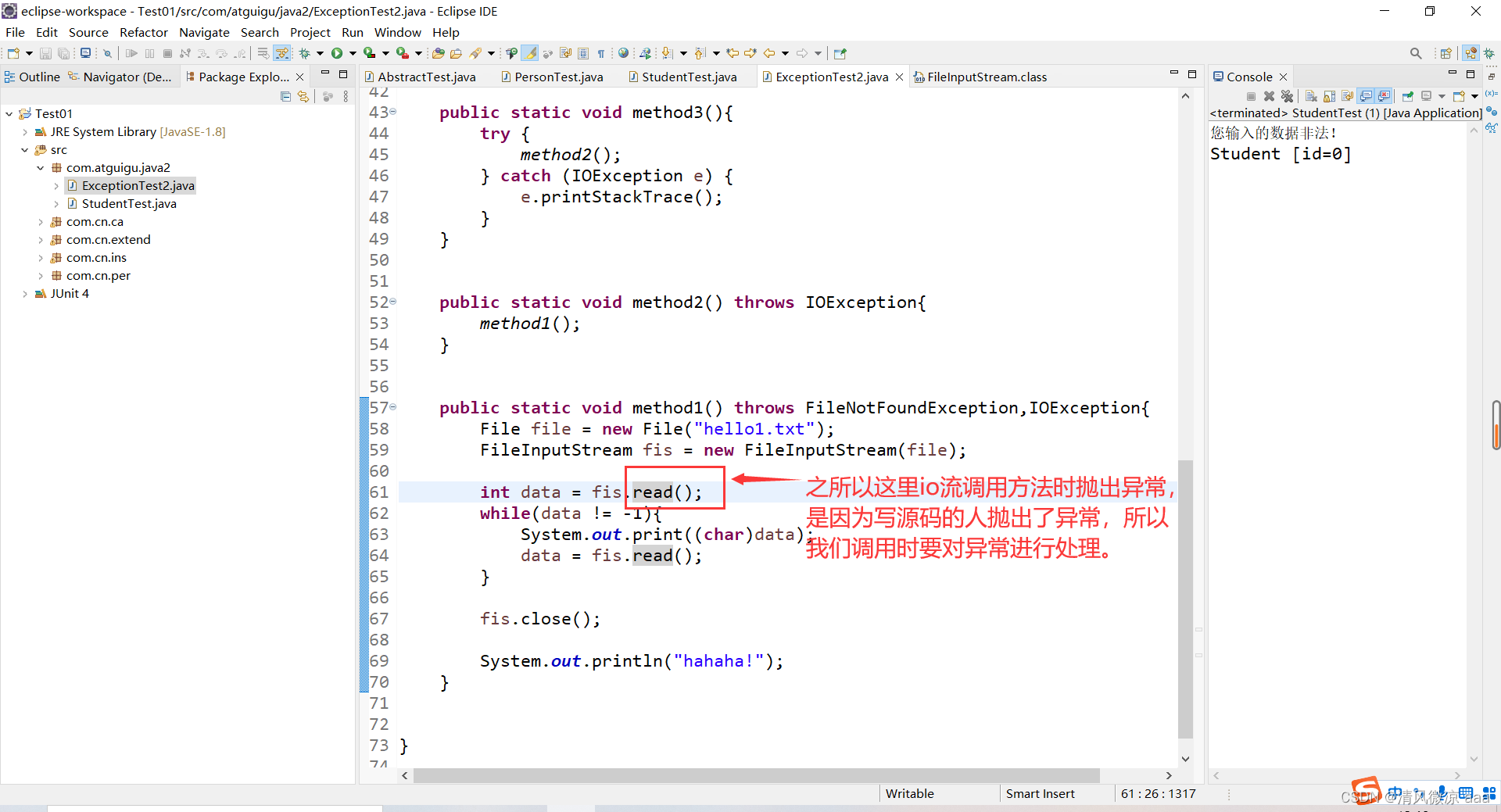Click the Debug bug icon in toolbar

click(x=305, y=53)
